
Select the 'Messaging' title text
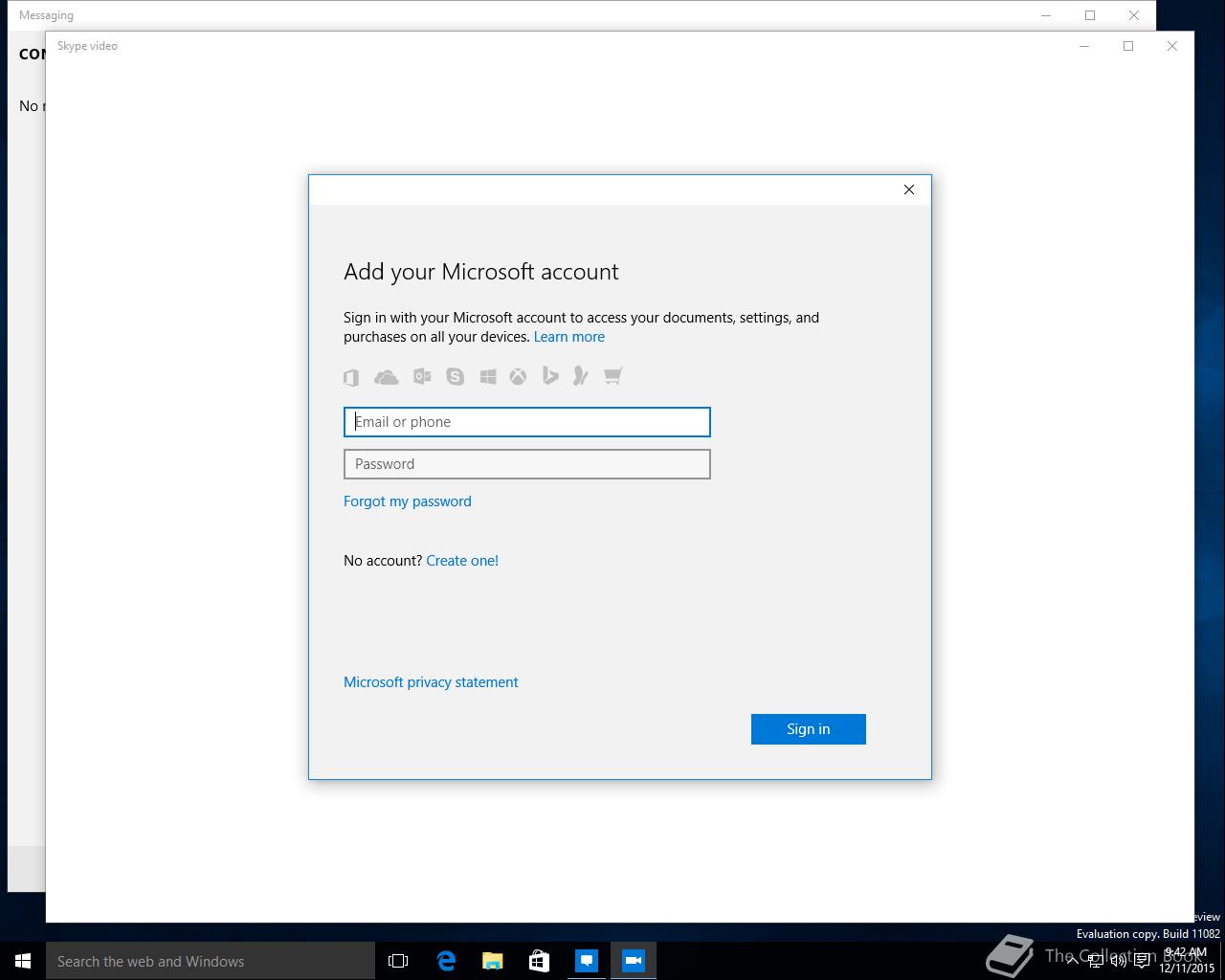[46, 15]
